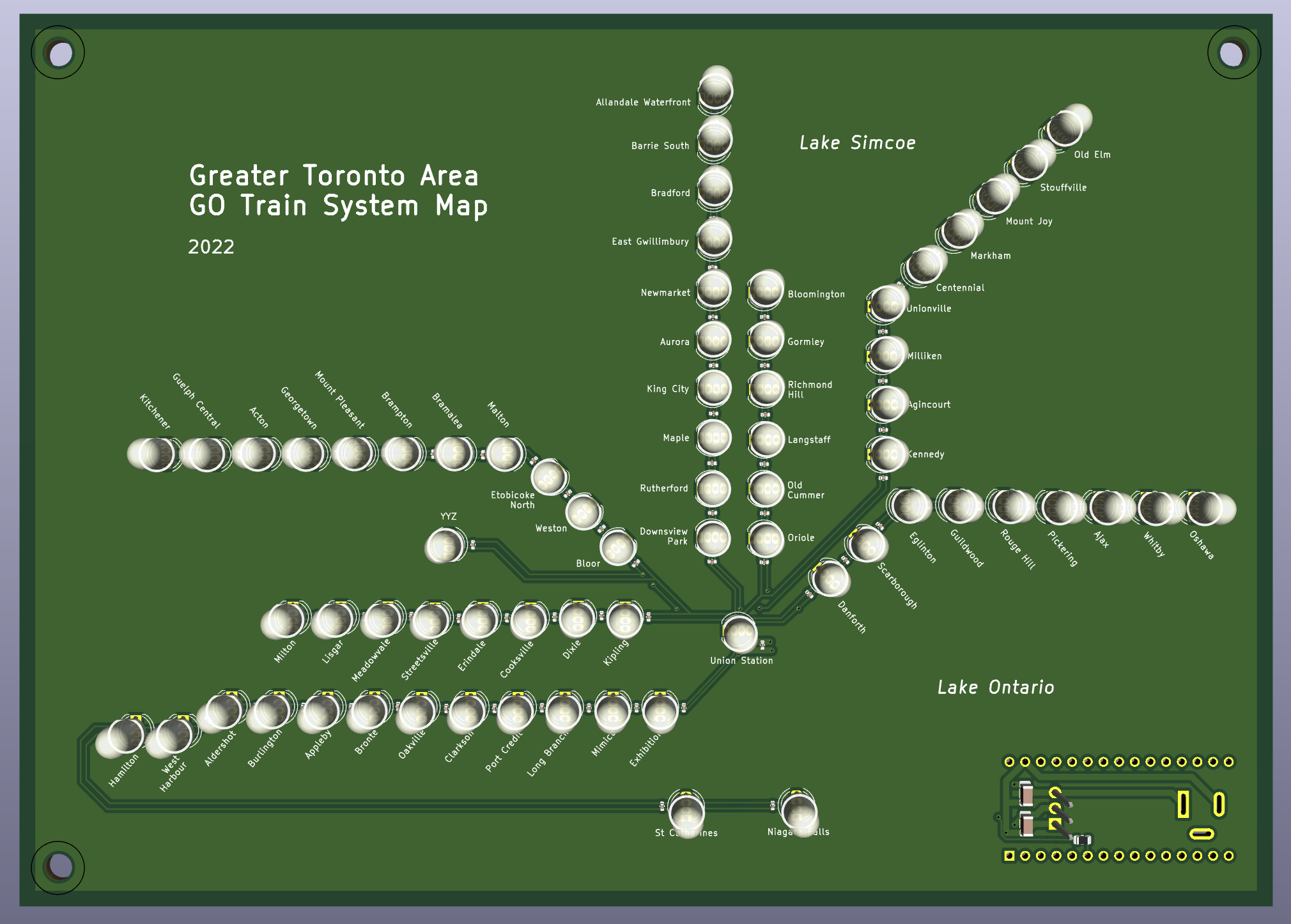The image size is (1291, 924).
Task: Click the "Richmond Hill" station label
Action: (x=810, y=389)
